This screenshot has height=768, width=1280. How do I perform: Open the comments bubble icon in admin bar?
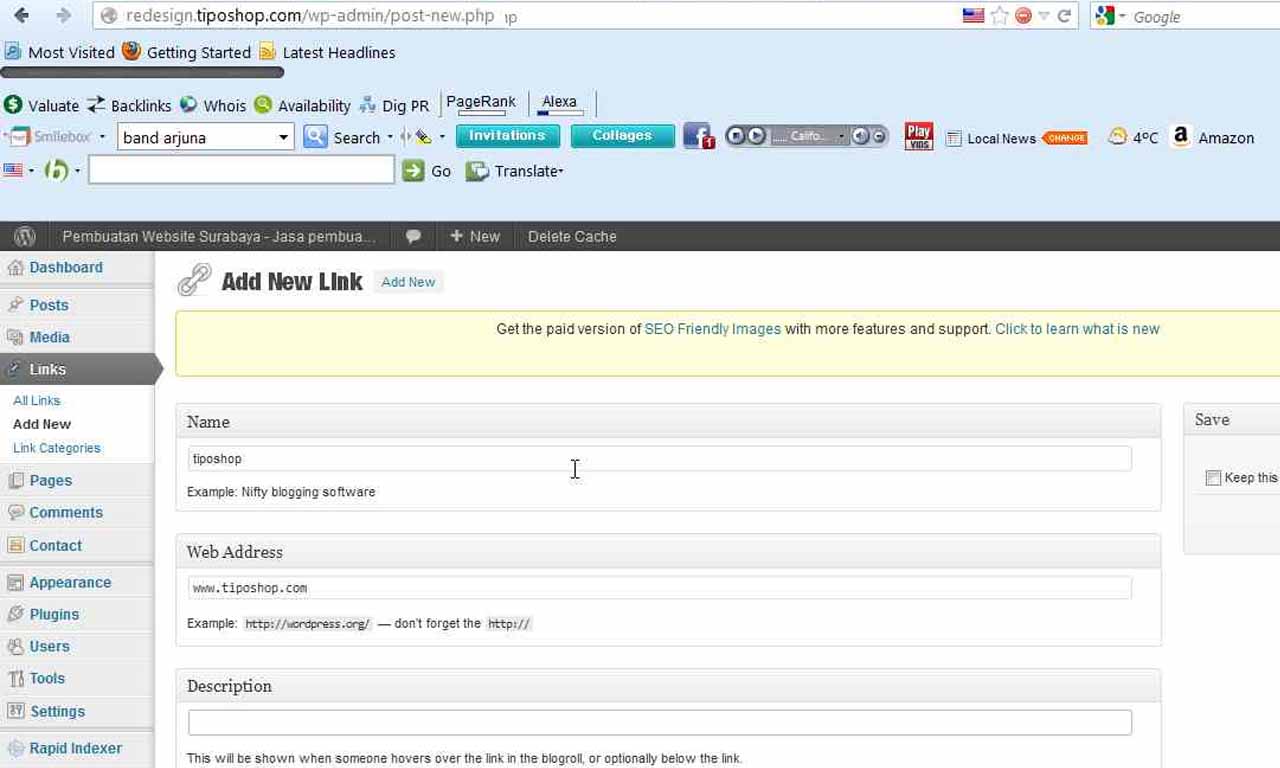coord(413,237)
